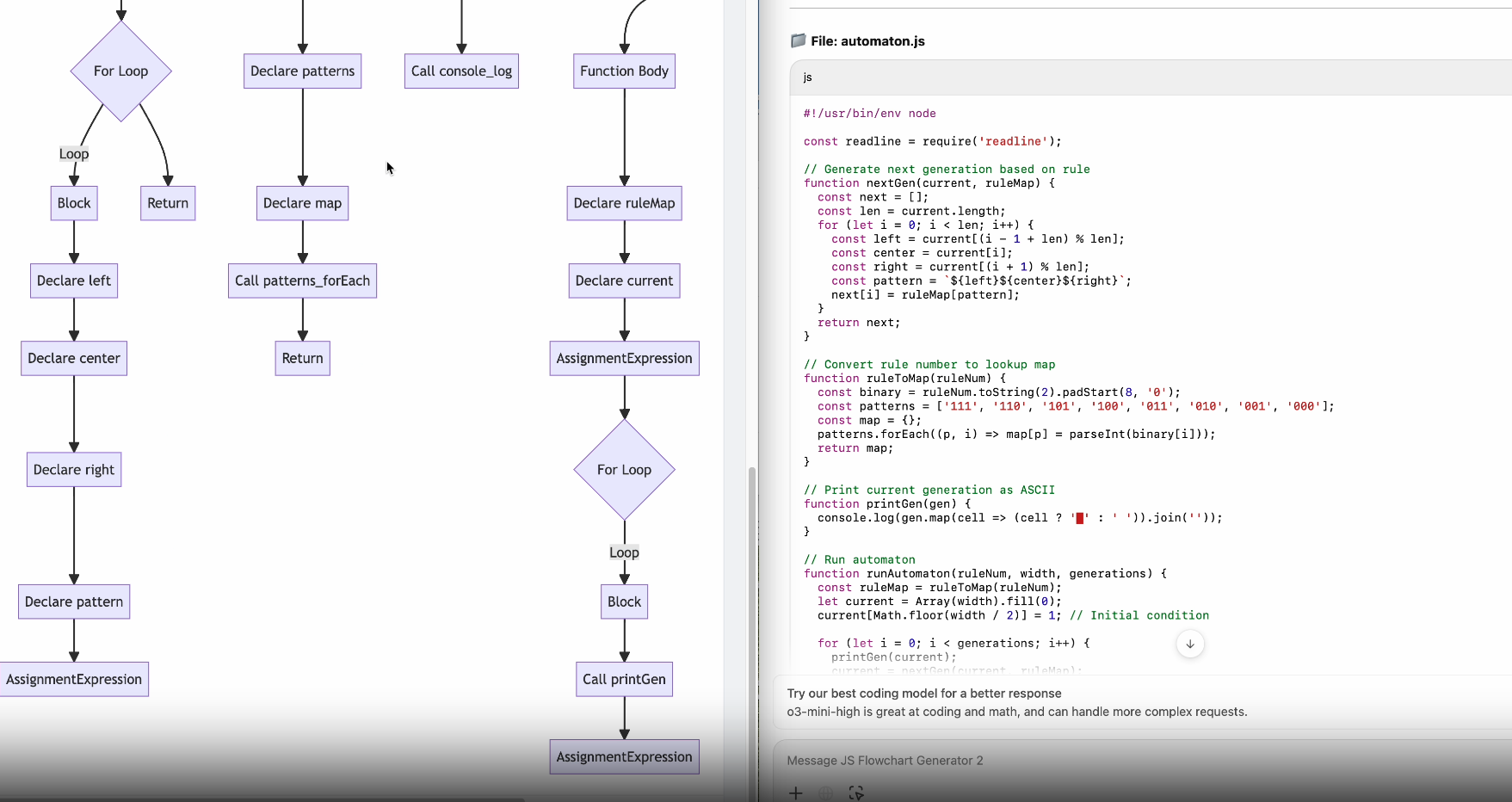Select the Block node leading to Call printGen

click(x=625, y=602)
